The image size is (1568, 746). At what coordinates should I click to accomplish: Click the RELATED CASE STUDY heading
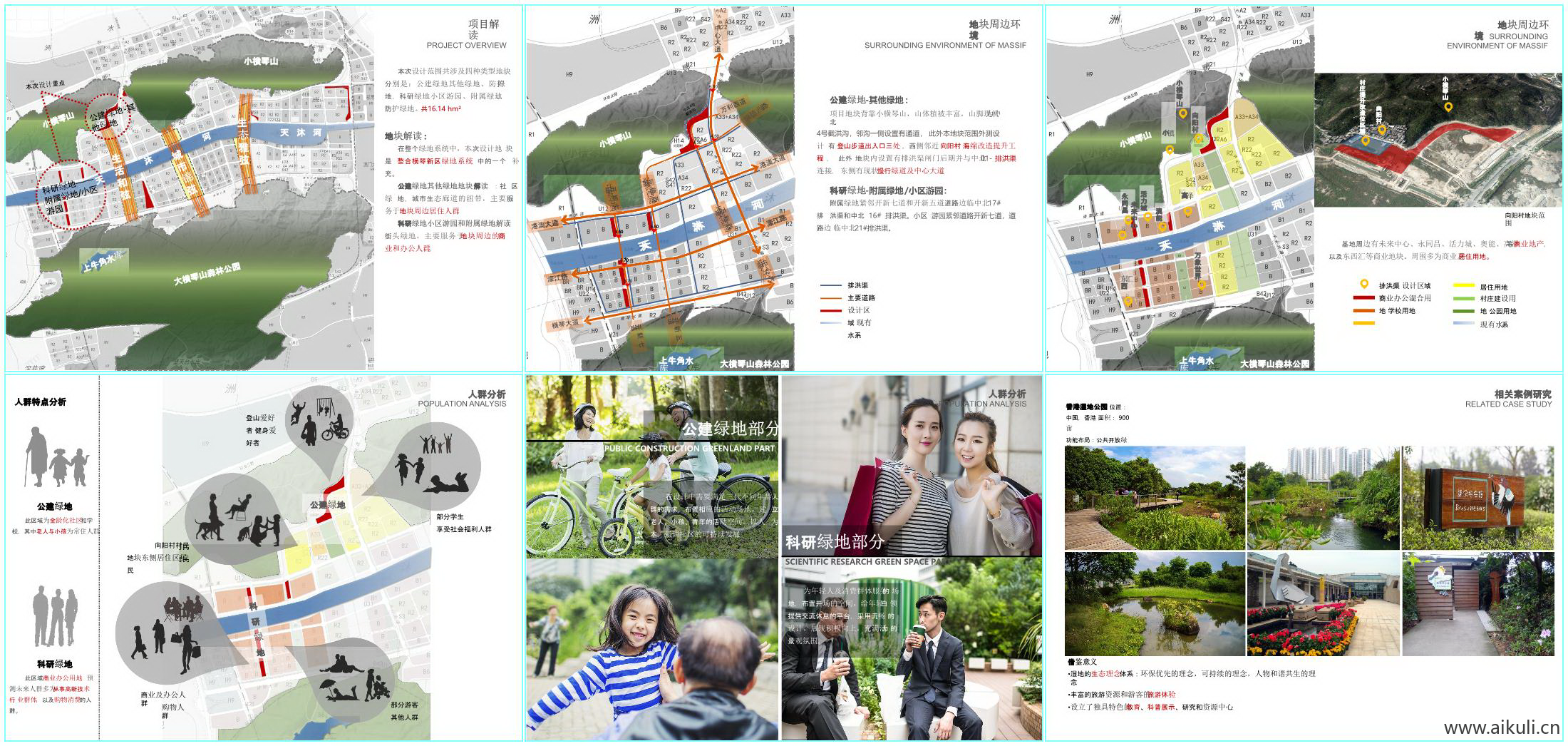(x=1508, y=404)
